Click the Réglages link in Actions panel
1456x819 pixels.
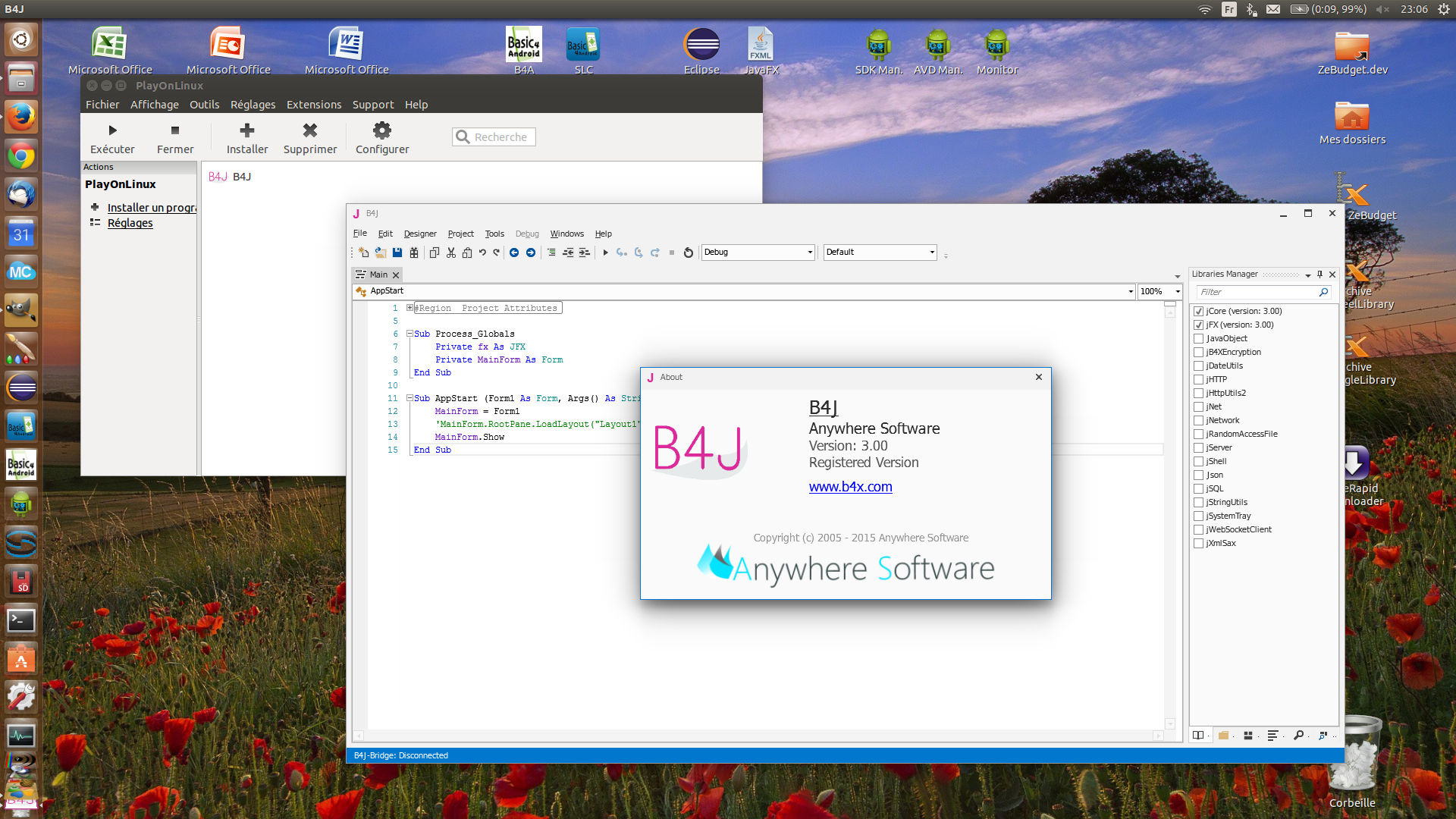tap(130, 223)
